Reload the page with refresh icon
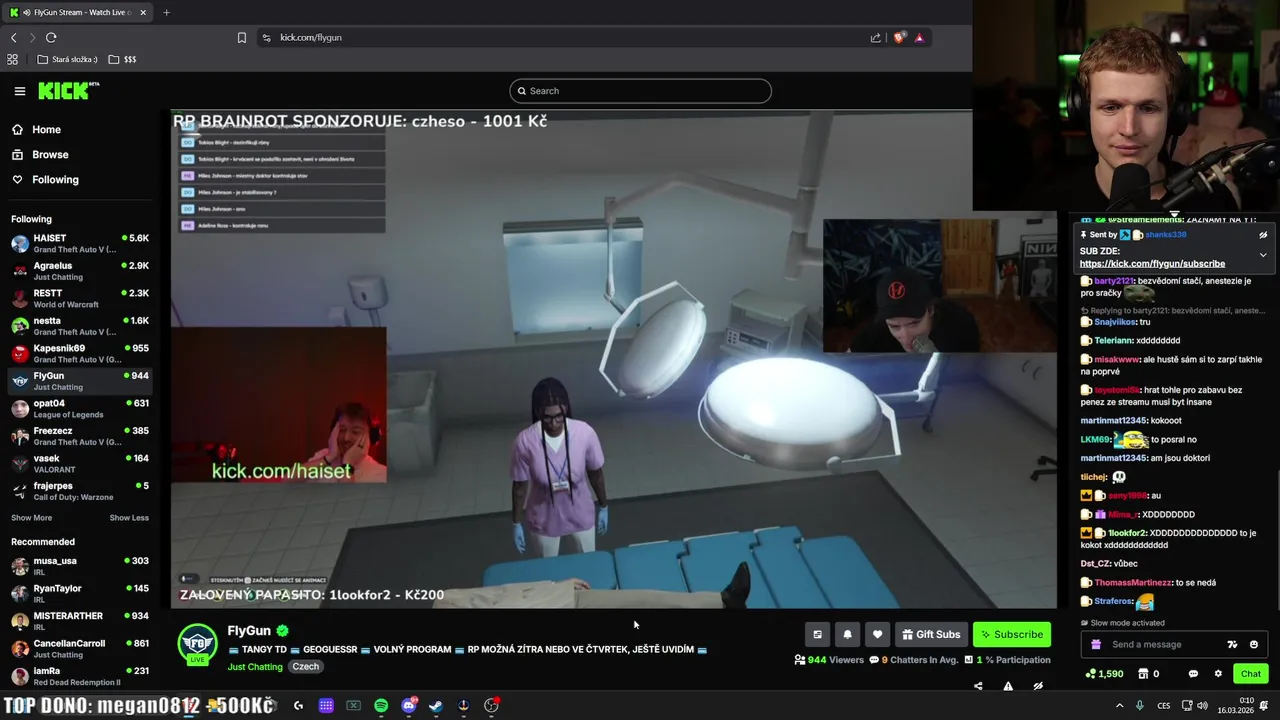This screenshot has width=1280, height=720. [x=51, y=38]
